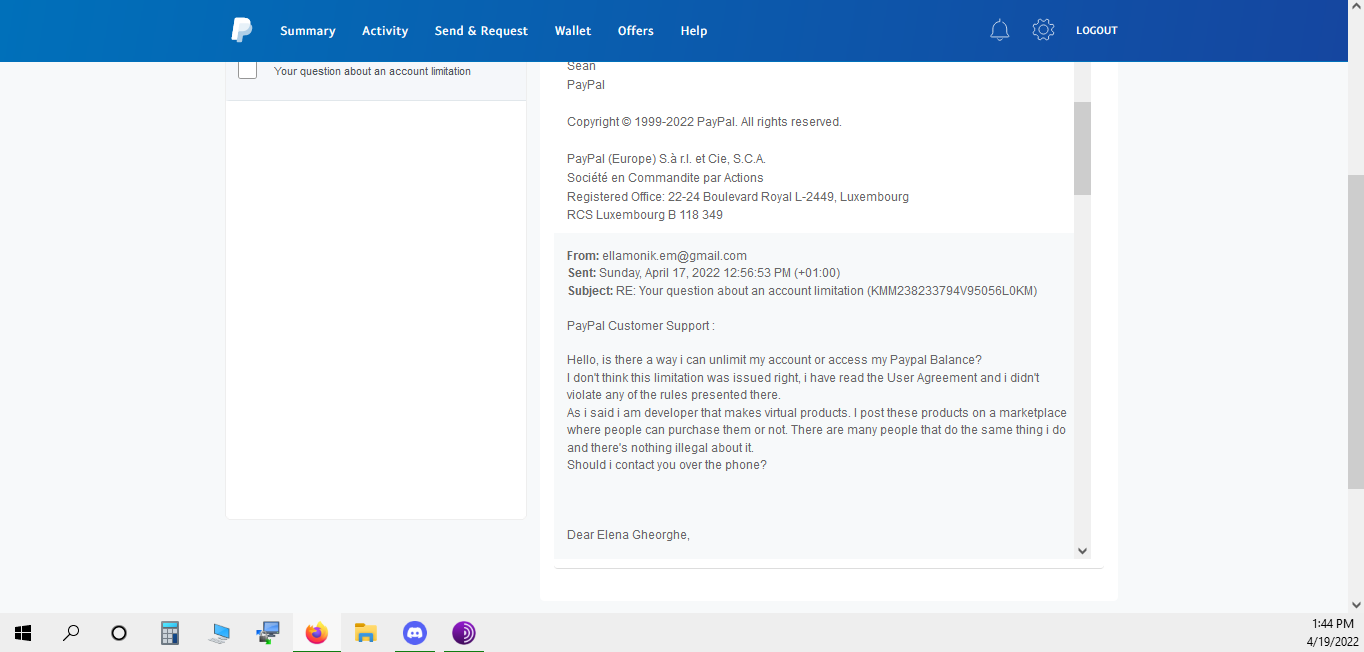Open Offers tab
1364x652 pixels.
pos(635,31)
